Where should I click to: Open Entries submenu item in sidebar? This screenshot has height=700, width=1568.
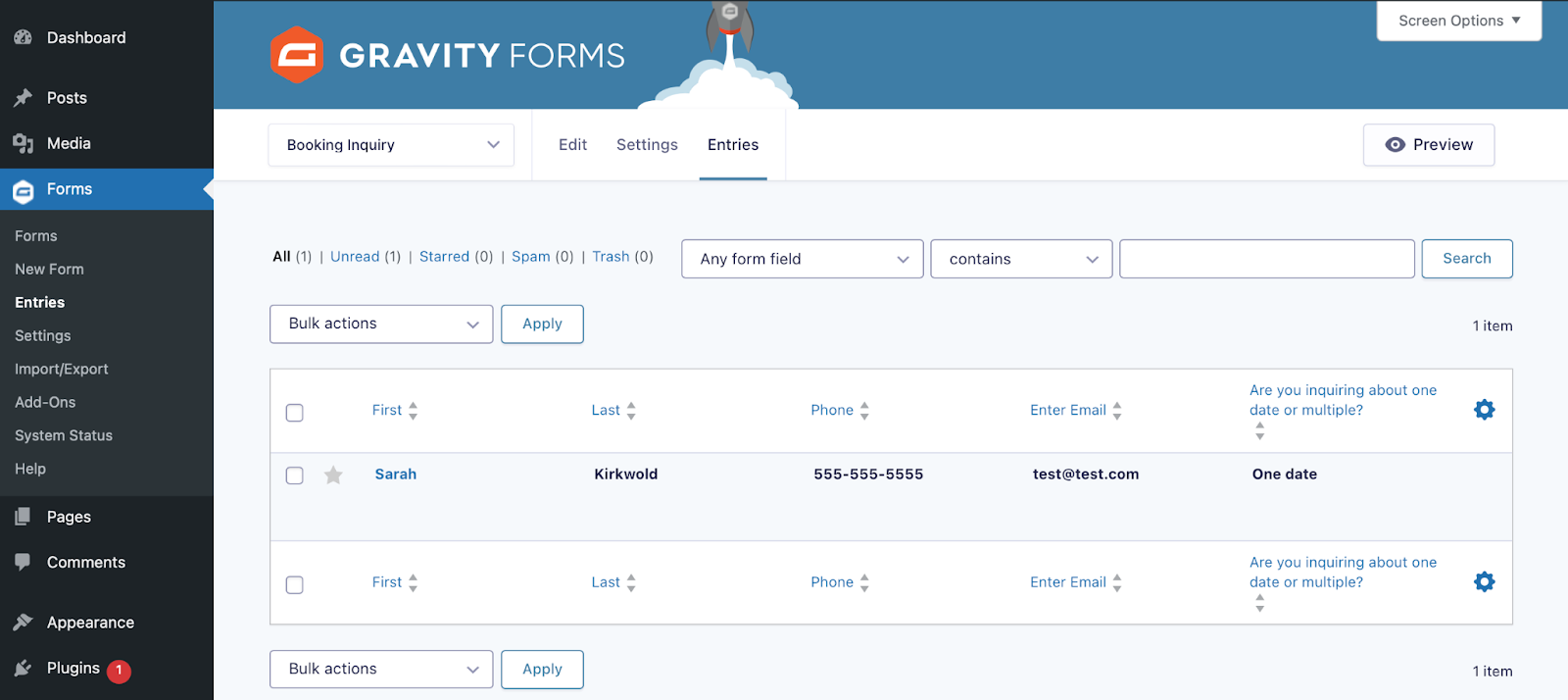[40, 303]
